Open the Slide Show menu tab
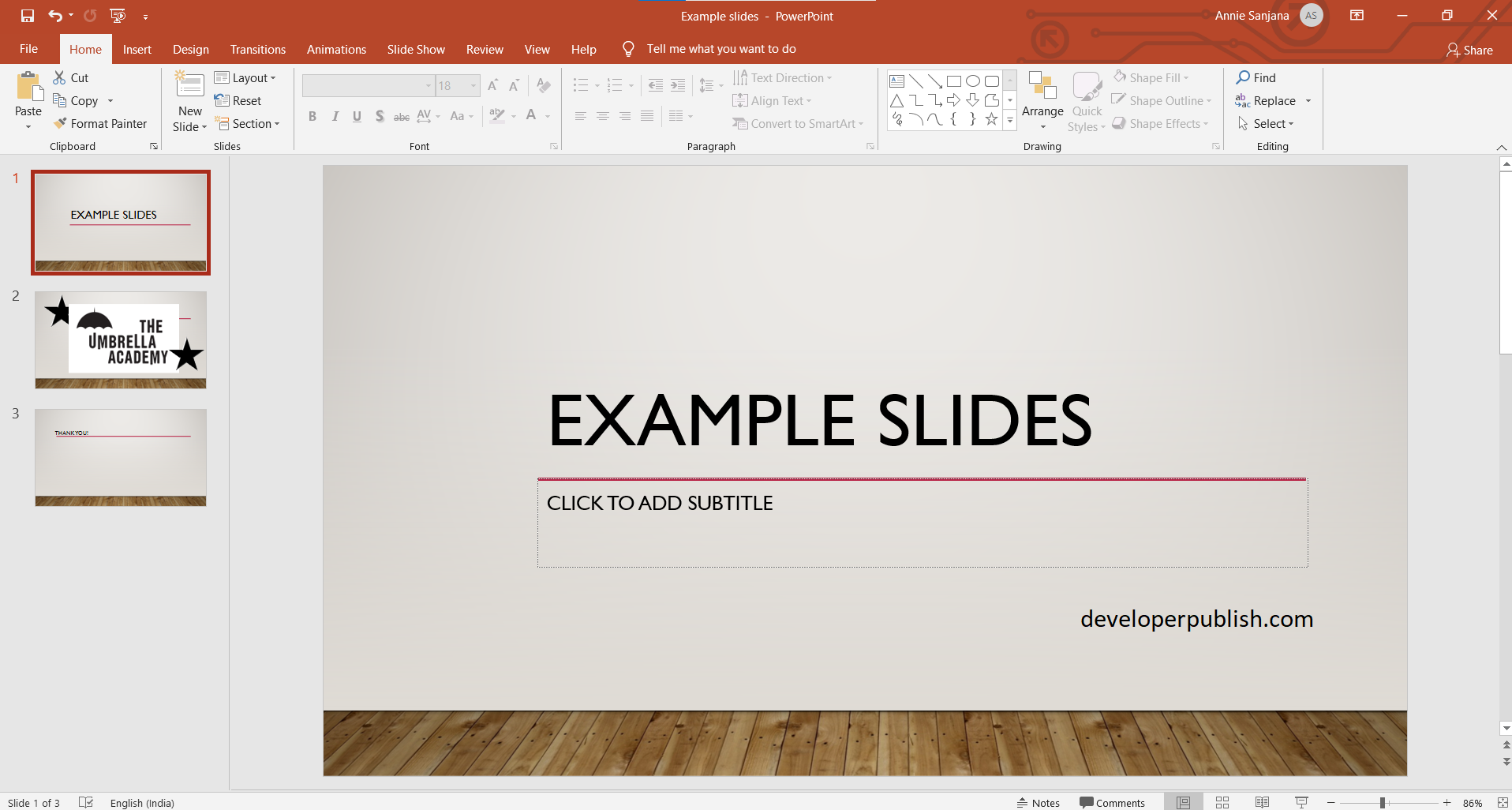This screenshot has width=1512, height=810. (415, 49)
